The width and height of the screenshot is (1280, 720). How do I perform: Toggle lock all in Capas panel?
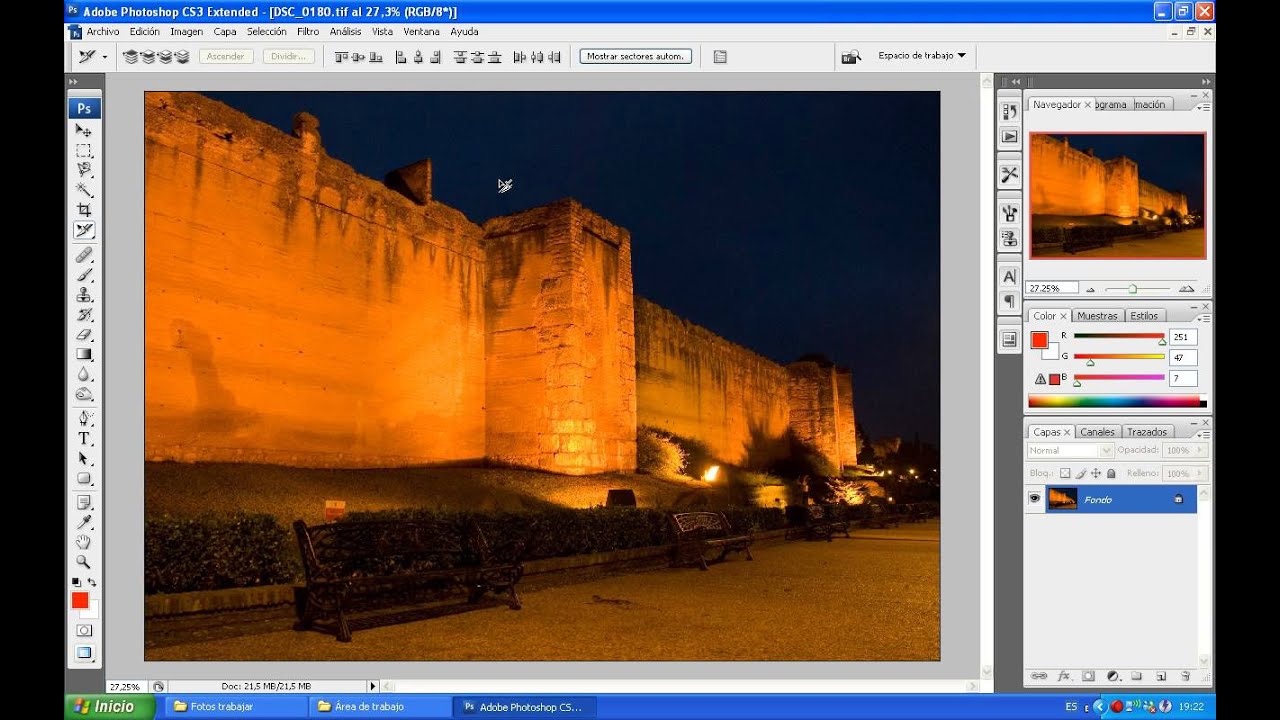point(1111,473)
